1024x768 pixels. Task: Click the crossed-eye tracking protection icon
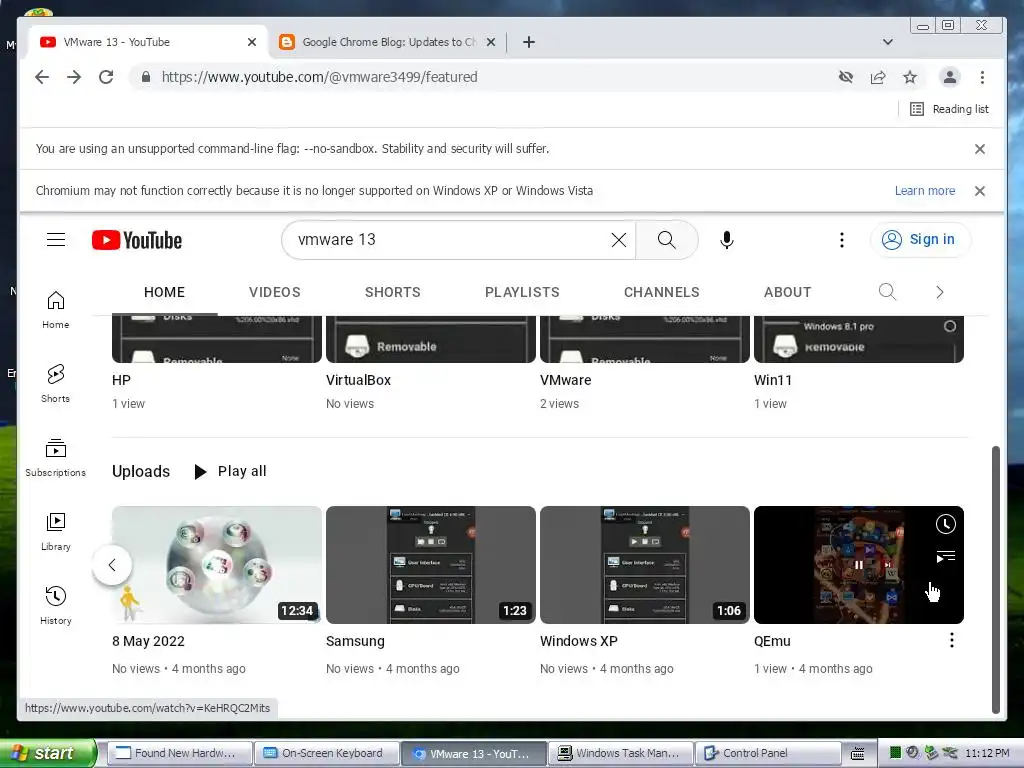846,77
